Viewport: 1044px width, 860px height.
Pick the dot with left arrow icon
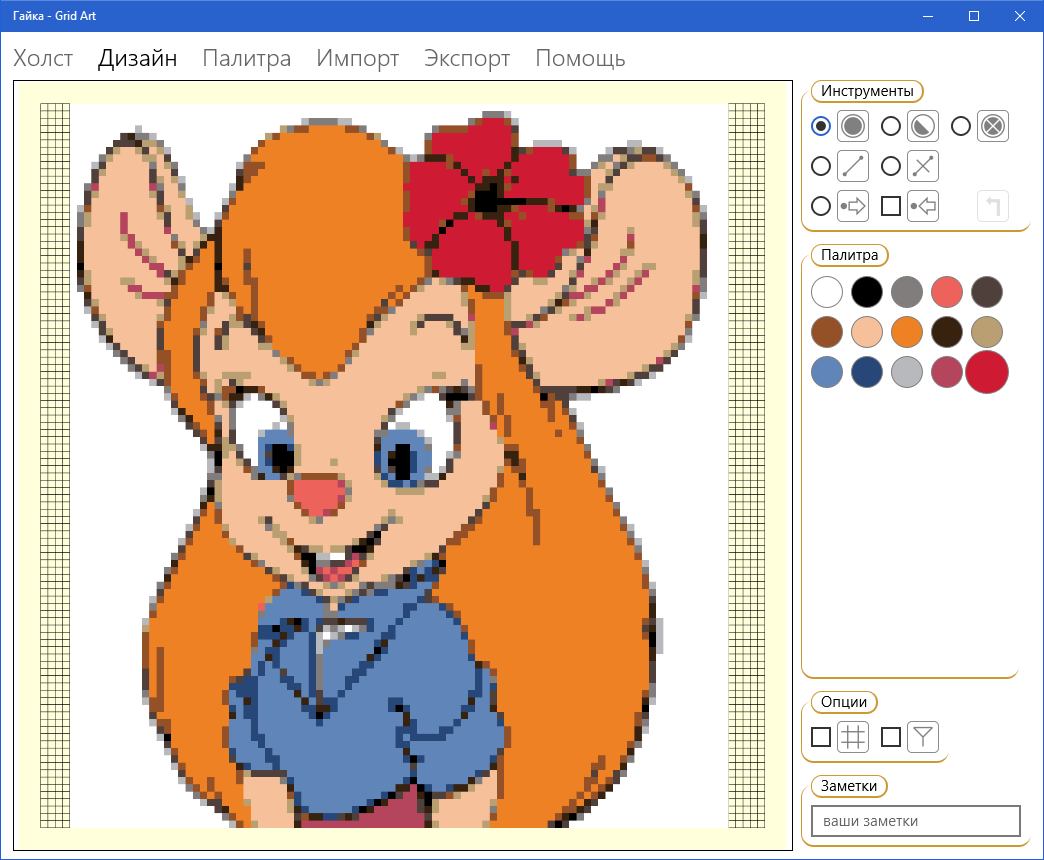[x=923, y=206]
